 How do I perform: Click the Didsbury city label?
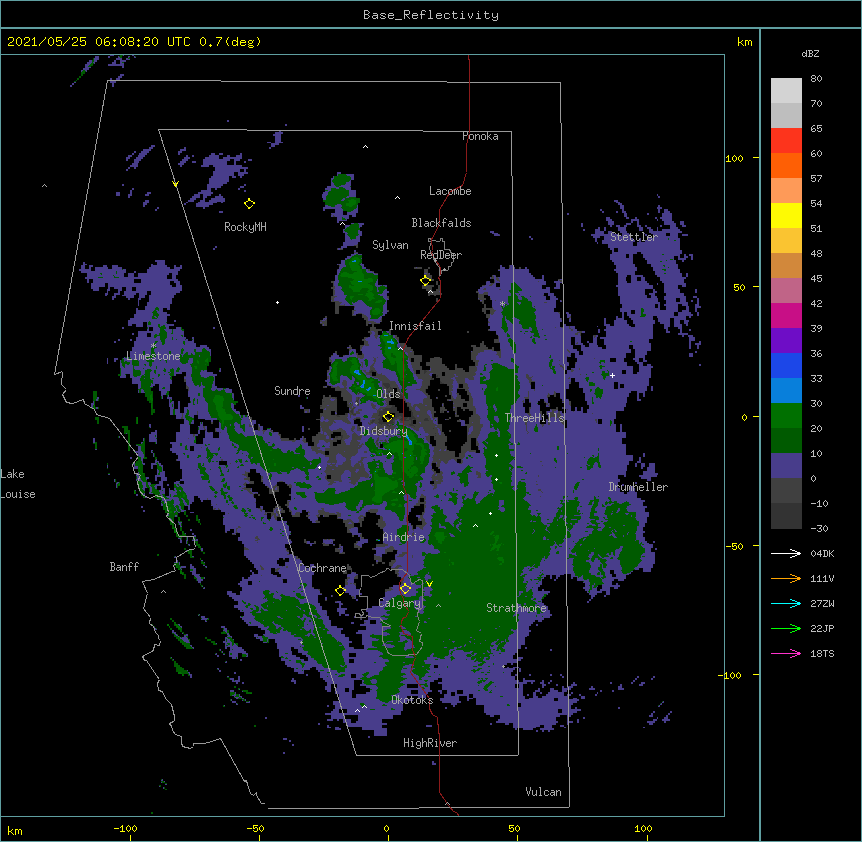tap(384, 431)
